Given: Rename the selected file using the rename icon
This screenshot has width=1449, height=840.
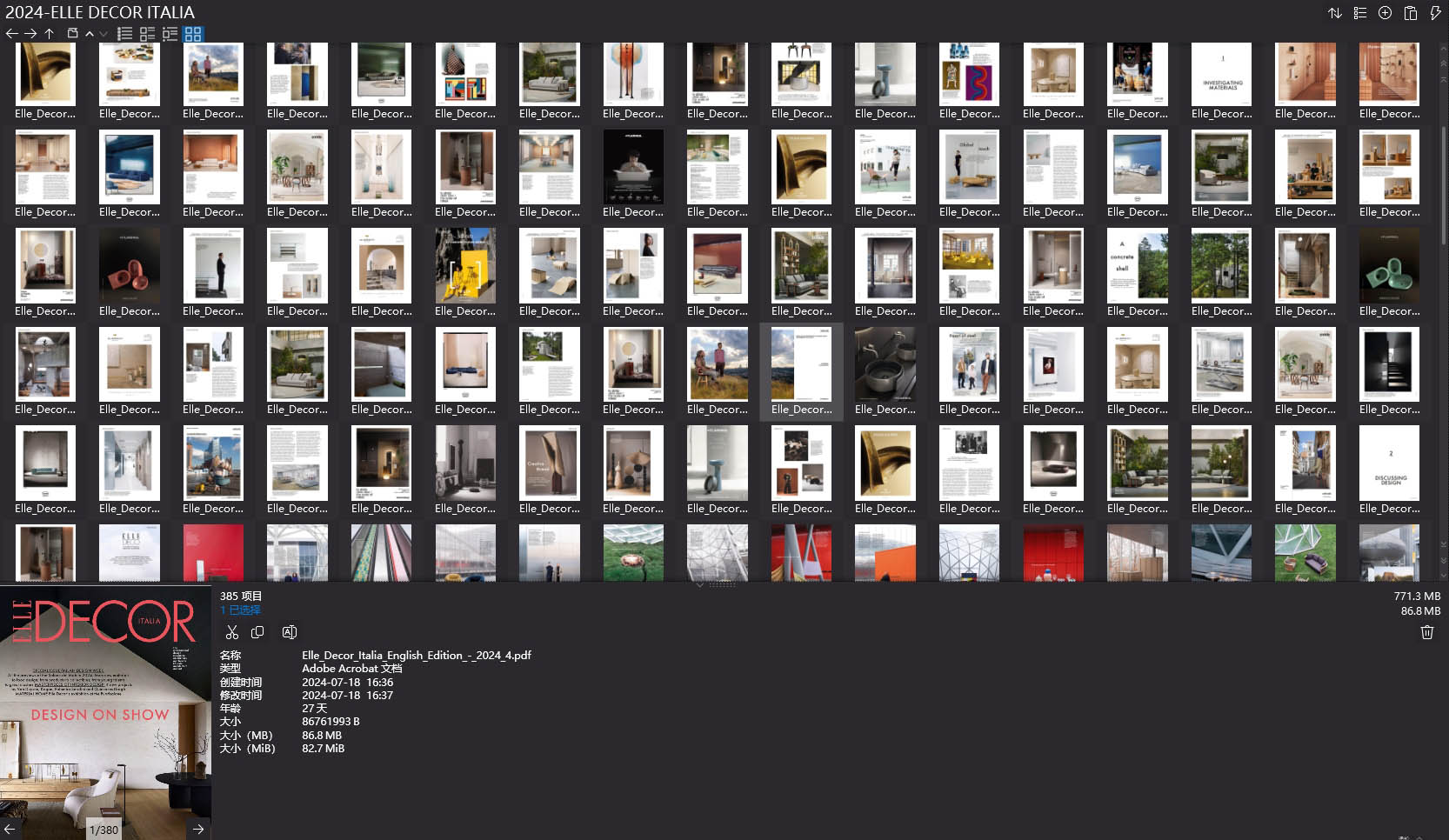Looking at the screenshot, I should [290, 632].
